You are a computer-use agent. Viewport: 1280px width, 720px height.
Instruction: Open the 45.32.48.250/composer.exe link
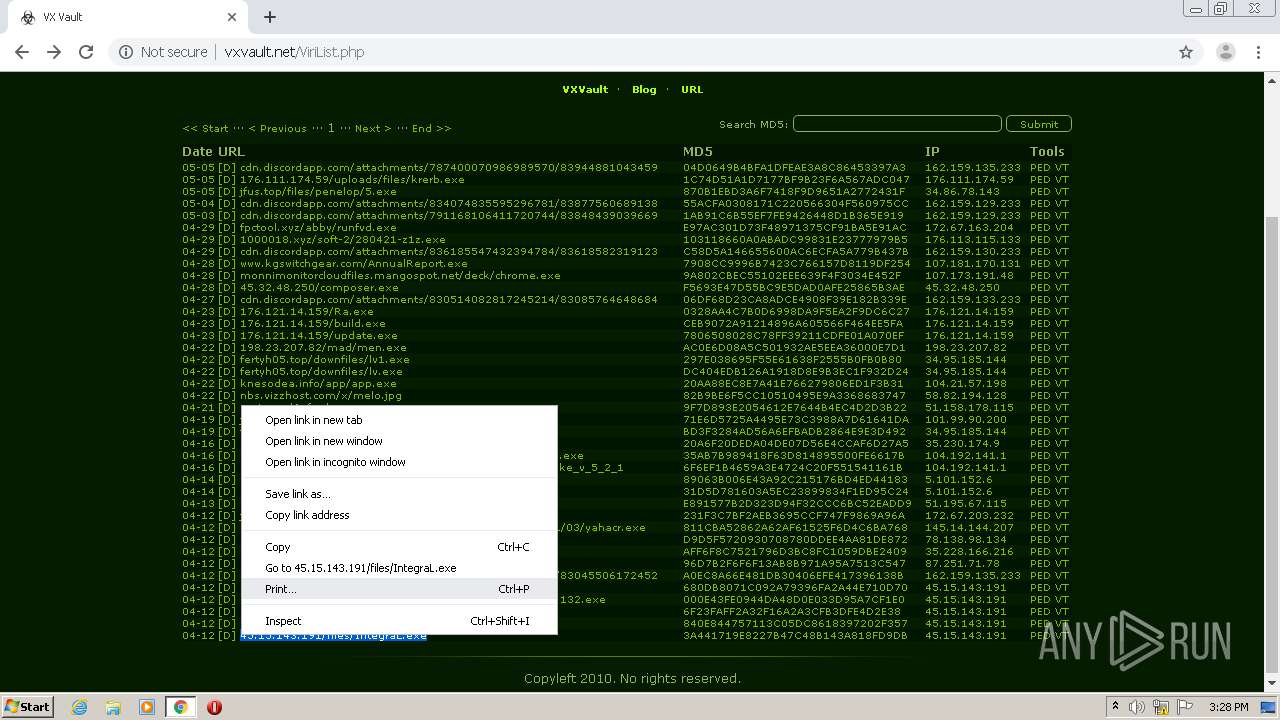(319, 287)
